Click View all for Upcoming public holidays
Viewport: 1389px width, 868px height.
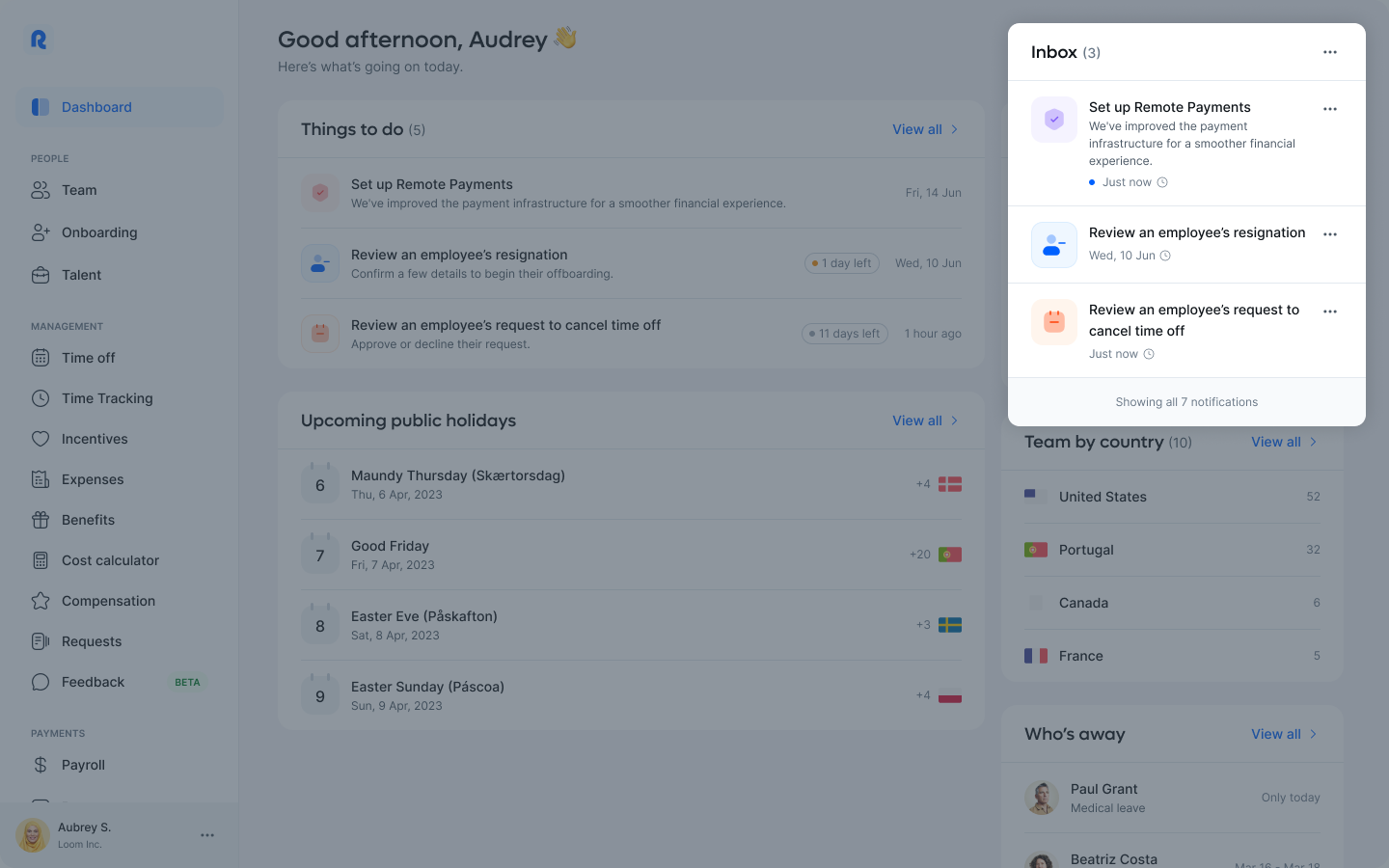click(926, 420)
